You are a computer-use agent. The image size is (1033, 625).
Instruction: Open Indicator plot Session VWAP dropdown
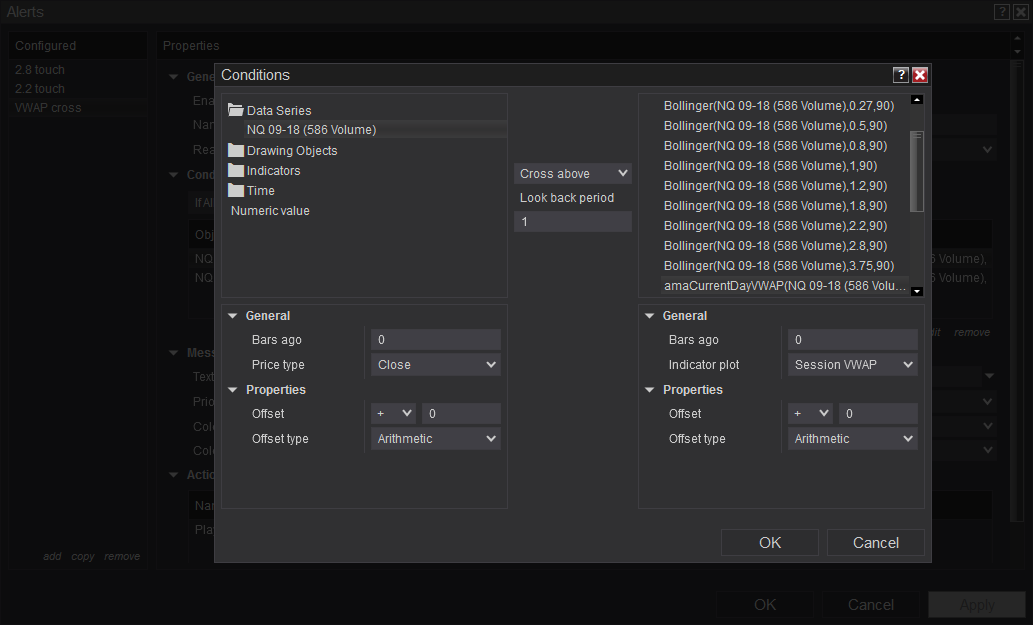coord(852,365)
